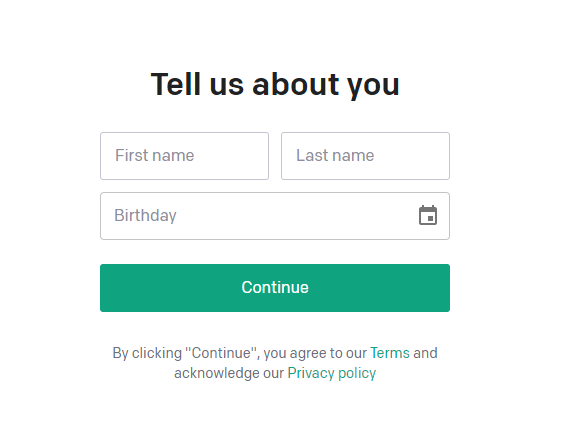
Task: View the Terms of use
Action: click(x=390, y=353)
